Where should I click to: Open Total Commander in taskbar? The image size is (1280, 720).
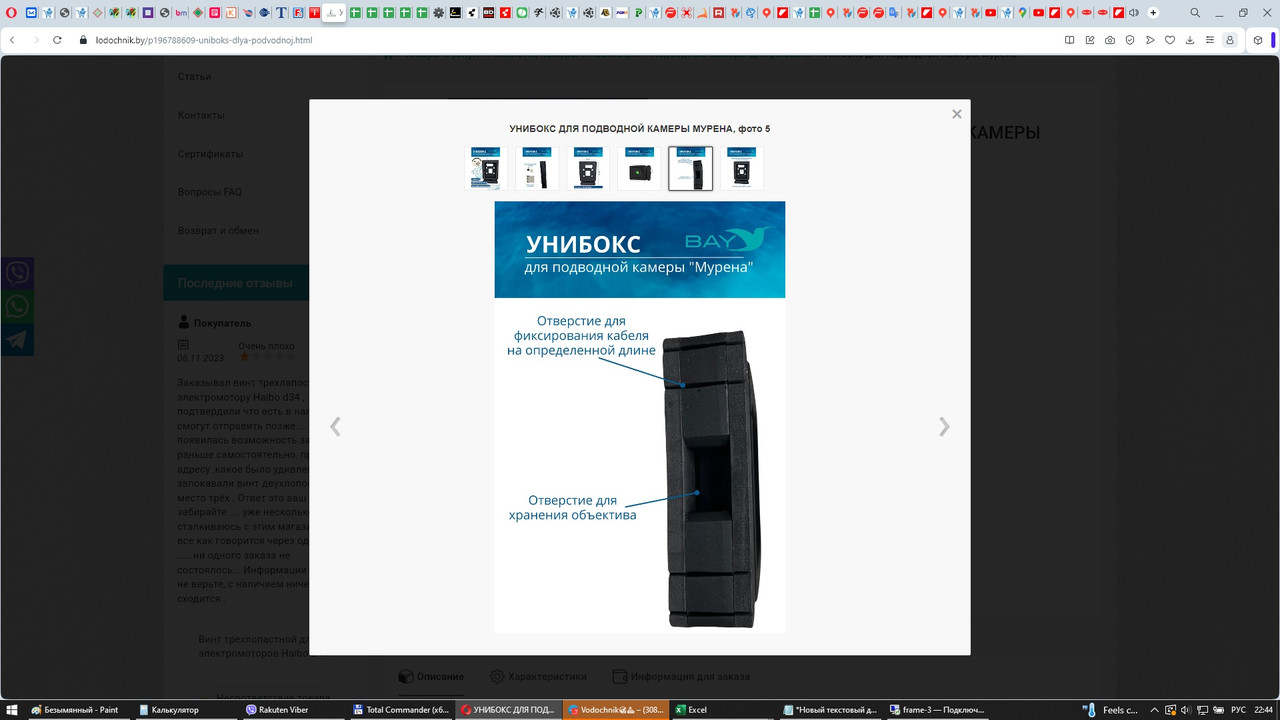[400, 710]
